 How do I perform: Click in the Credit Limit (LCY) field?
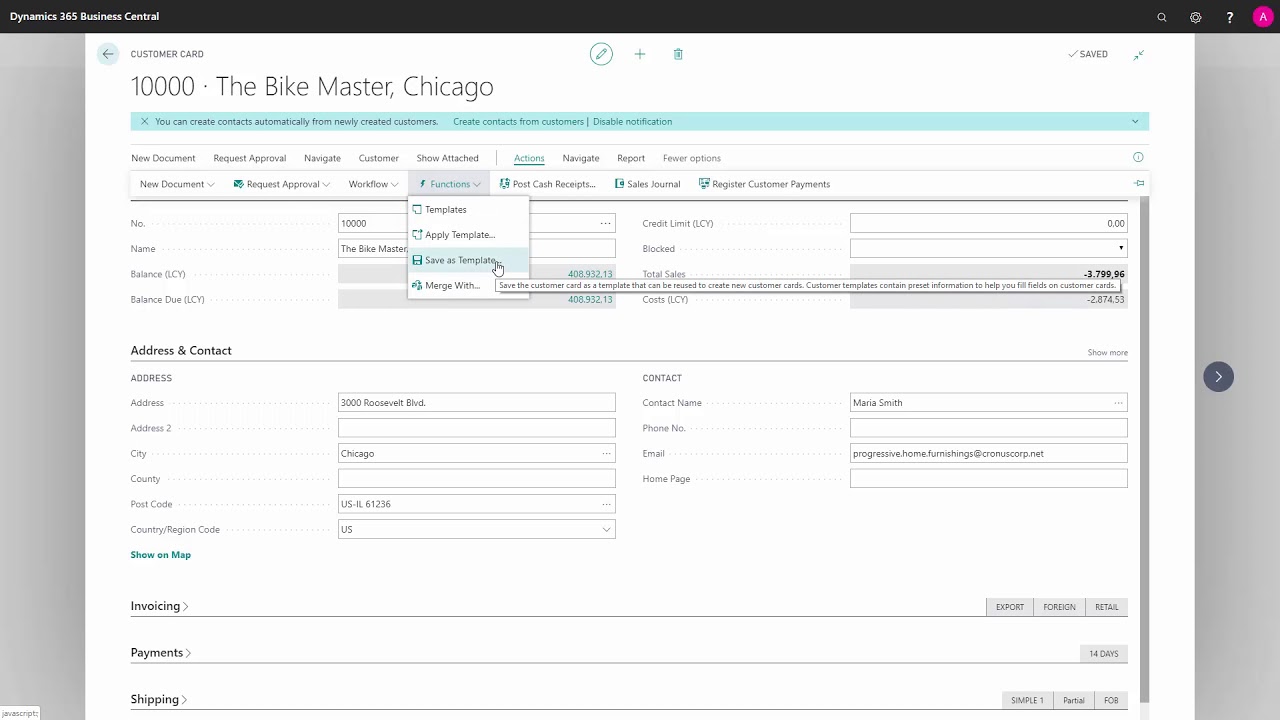coord(988,224)
